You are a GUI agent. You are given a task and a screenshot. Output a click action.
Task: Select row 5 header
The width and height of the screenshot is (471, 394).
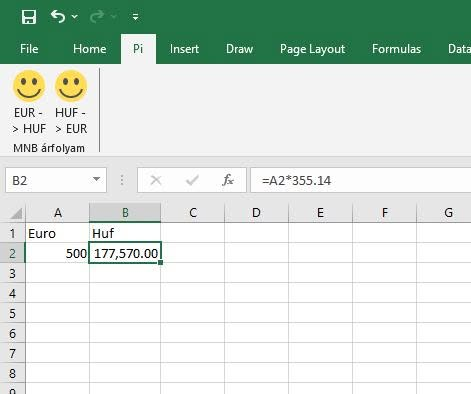(12, 313)
